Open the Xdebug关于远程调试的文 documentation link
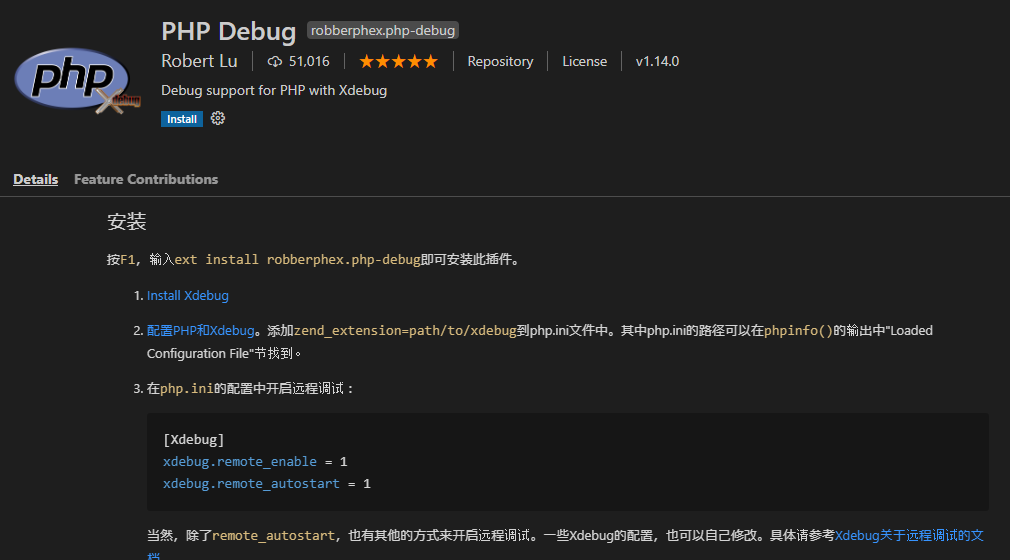The width and height of the screenshot is (1010, 560). [909, 536]
